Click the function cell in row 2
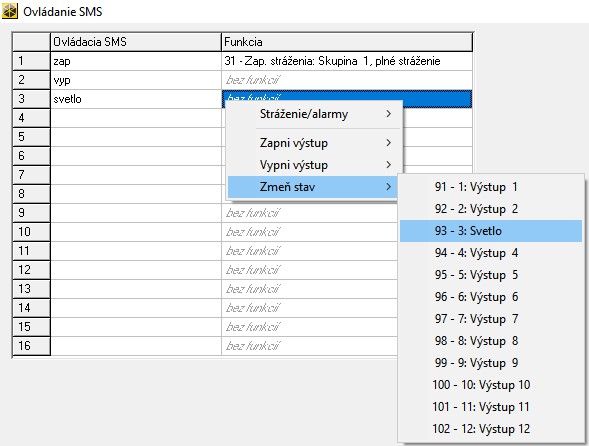 [347, 80]
